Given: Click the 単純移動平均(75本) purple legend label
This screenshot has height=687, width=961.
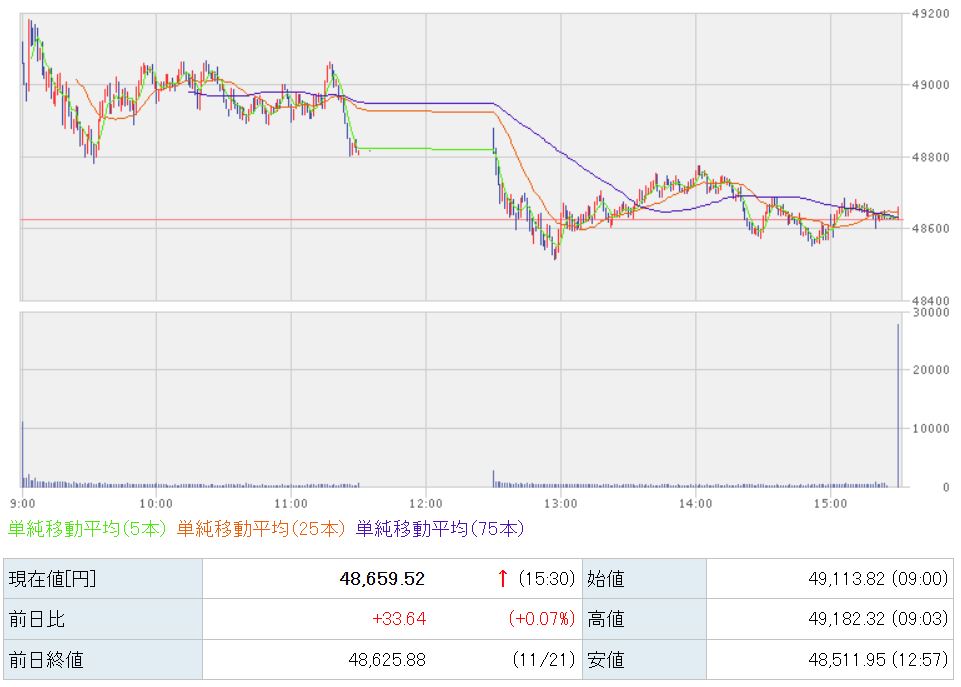Looking at the screenshot, I should tap(439, 528).
